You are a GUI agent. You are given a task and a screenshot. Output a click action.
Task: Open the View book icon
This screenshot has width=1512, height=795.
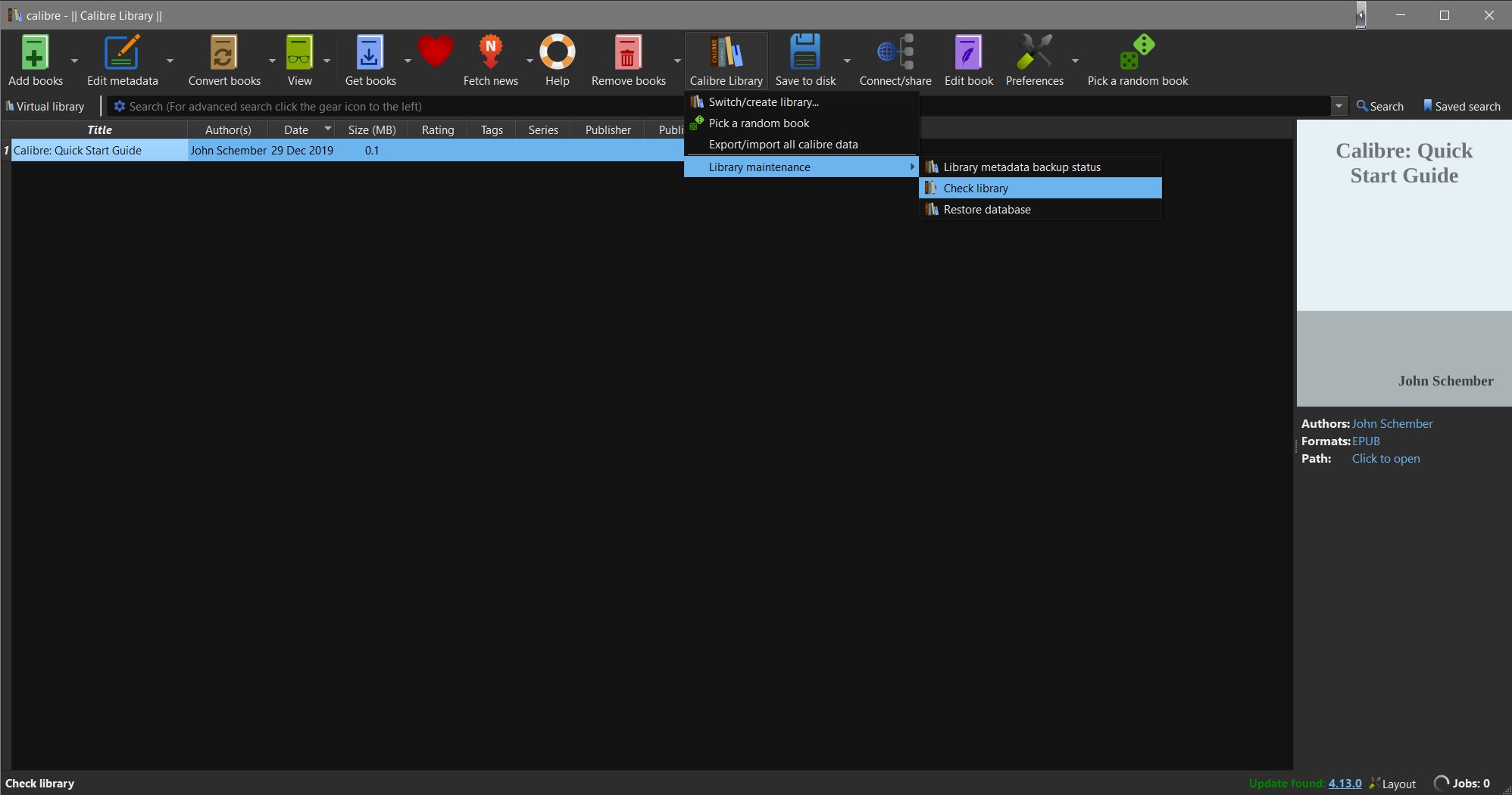(299, 52)
